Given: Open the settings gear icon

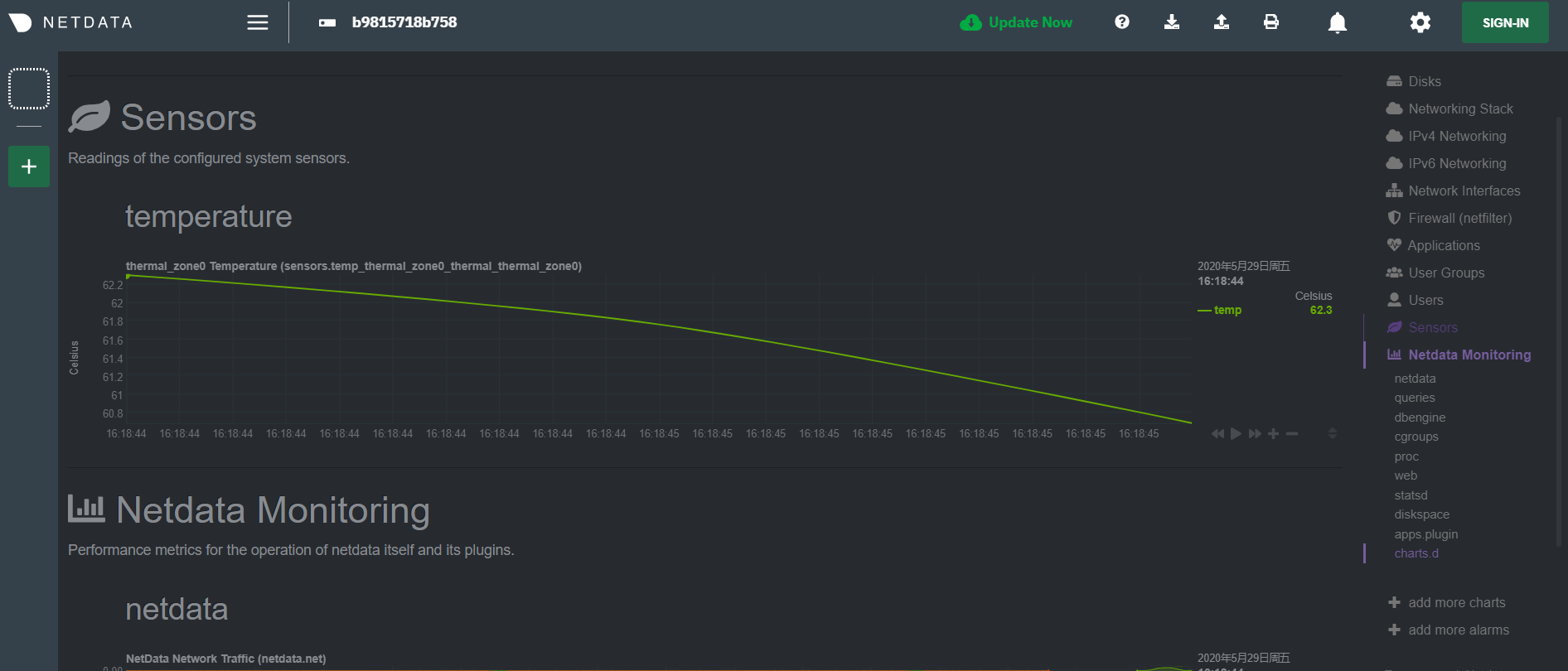Looking at the screenshot, I should [x=1420, y=22].
